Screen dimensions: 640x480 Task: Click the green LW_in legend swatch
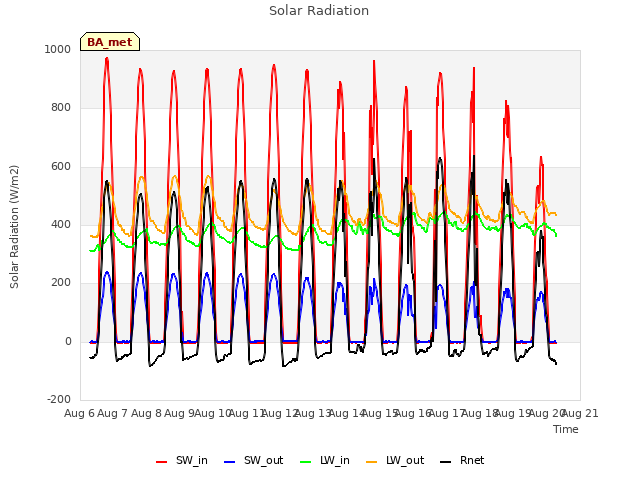pyautogui.click(x=305, y=462)
